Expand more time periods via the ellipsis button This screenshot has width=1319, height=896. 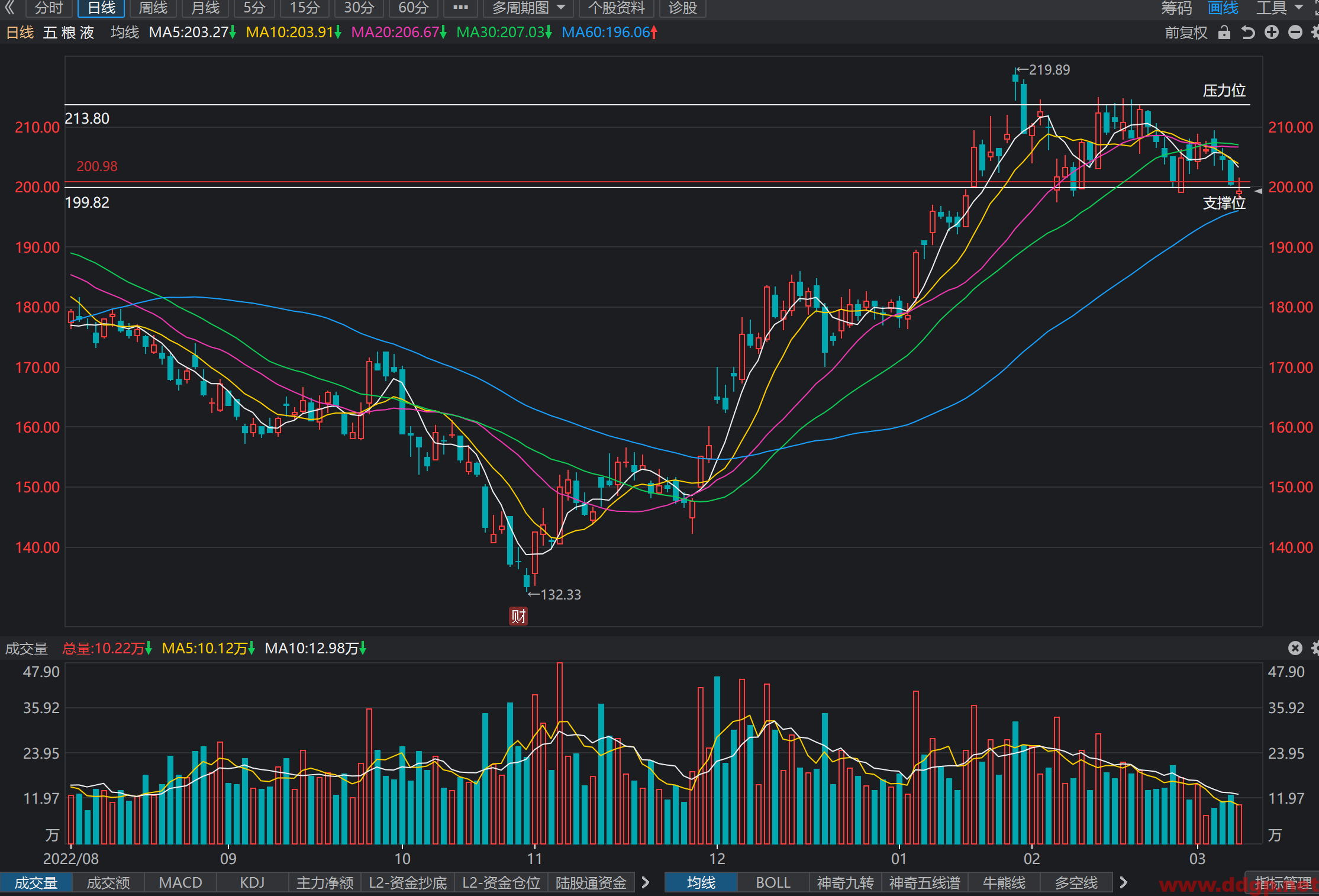[x=460, y=8]
